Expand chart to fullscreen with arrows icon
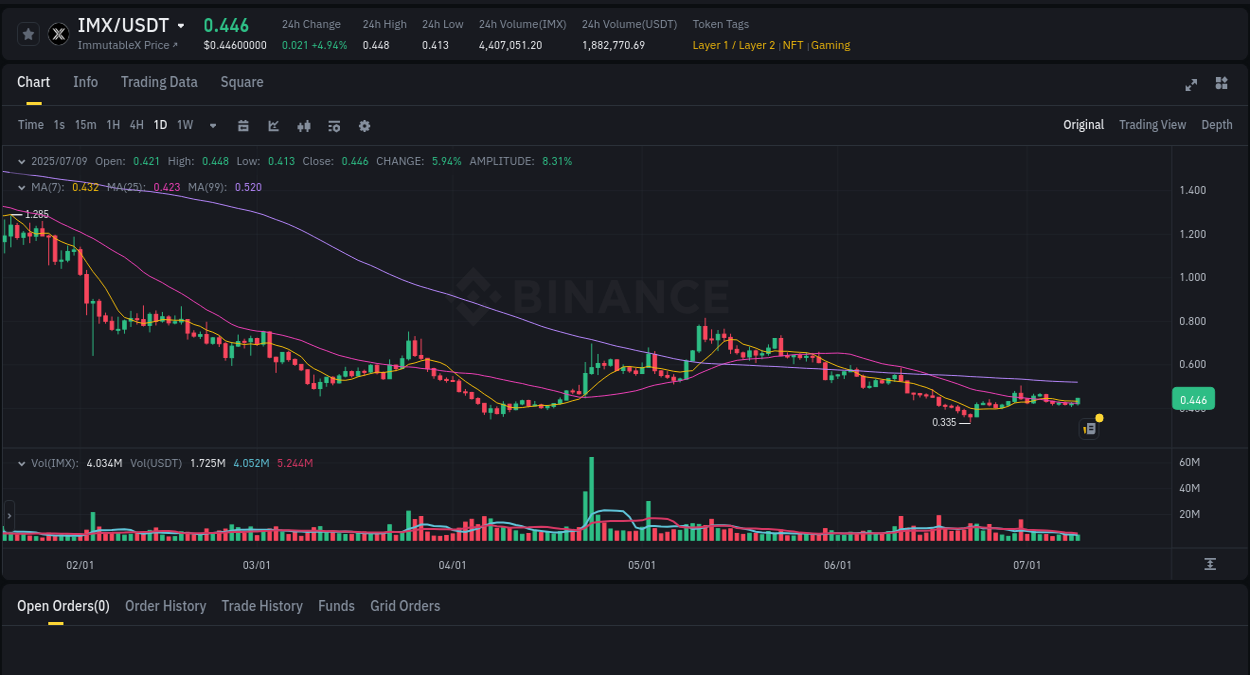Image resolution: width=1250 pixels, height=675 pixels. (x=1190, y=85)
